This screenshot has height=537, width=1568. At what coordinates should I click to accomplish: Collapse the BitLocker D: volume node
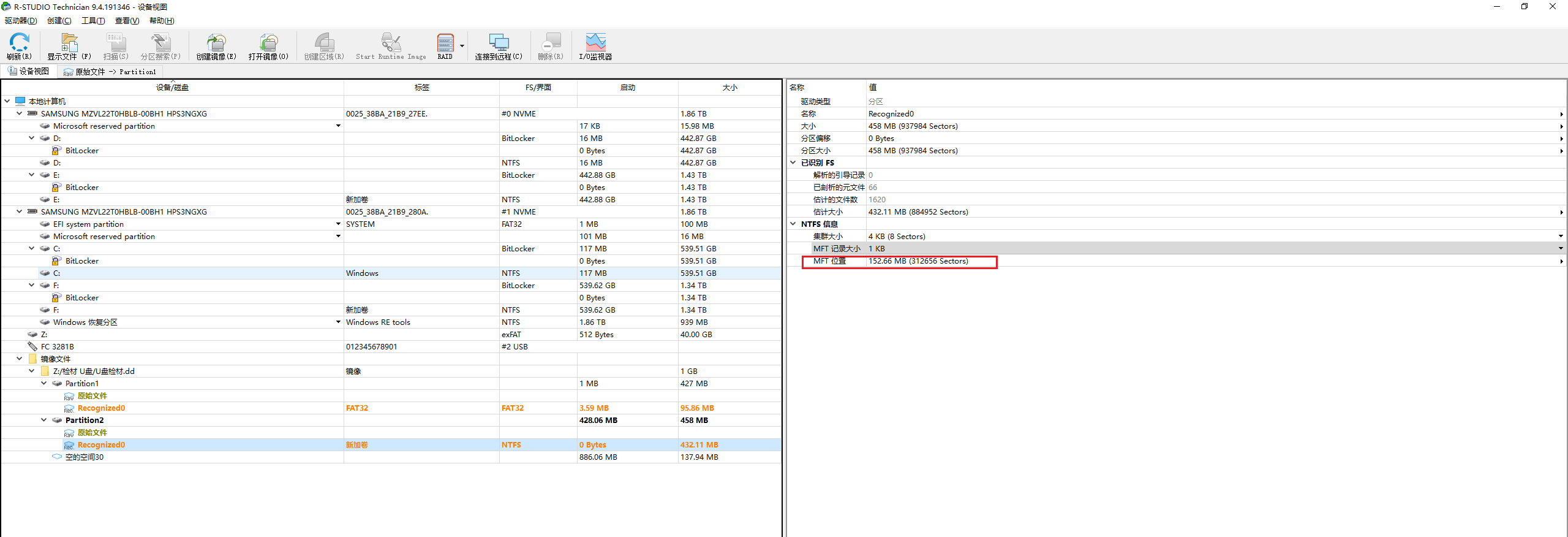31,138
